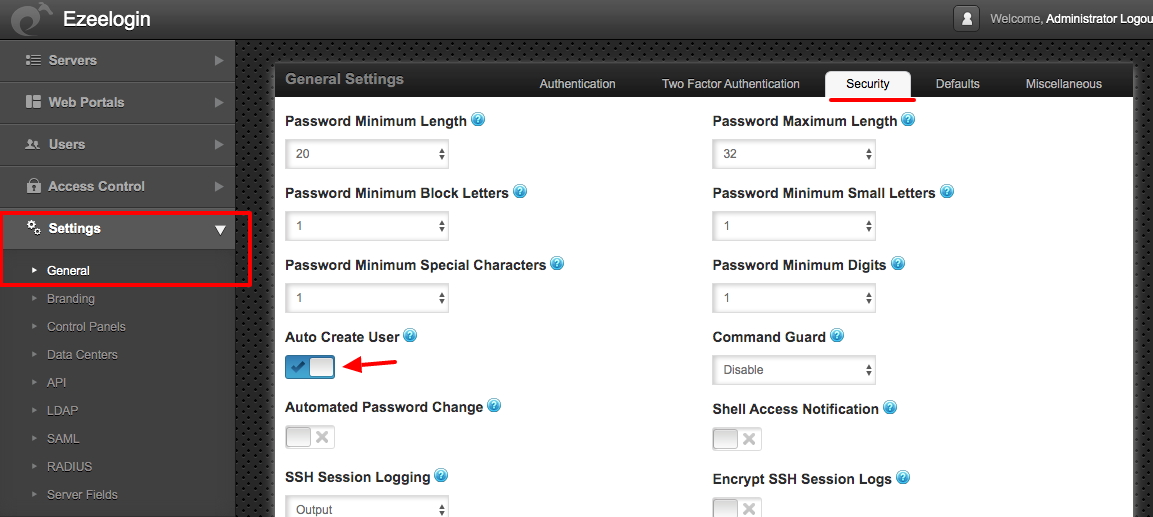Click the help icon for Auto Create User
The height and width of the screenshot is (517, 1153).
point(410,336)
